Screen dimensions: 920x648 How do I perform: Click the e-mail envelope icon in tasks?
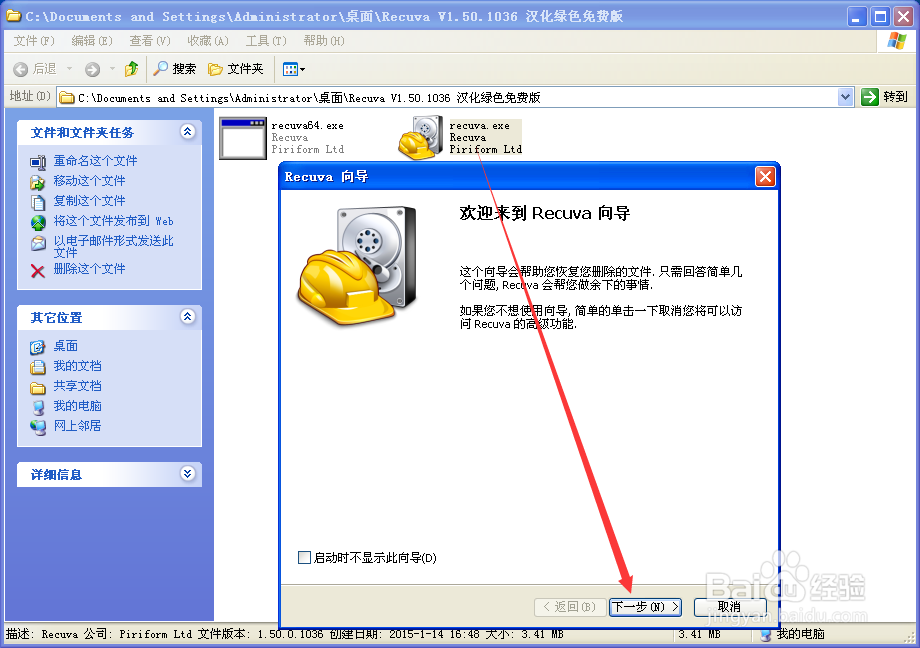(x=38, y=242)
